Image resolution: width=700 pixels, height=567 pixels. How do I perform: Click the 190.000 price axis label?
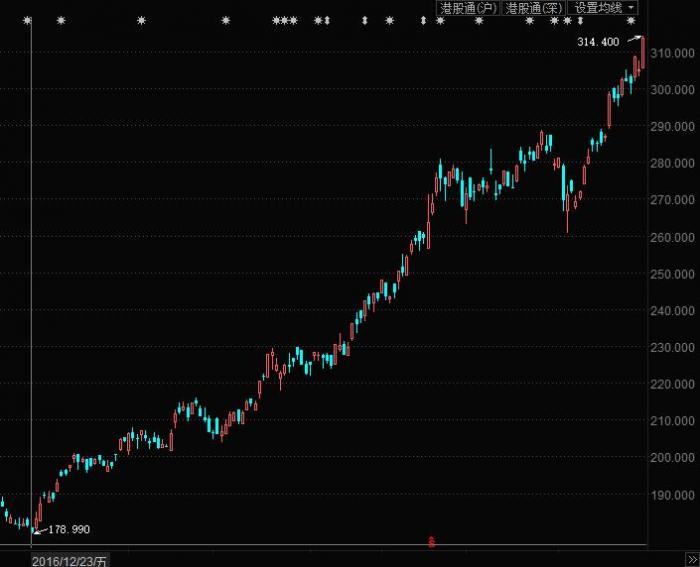[672, 495]
